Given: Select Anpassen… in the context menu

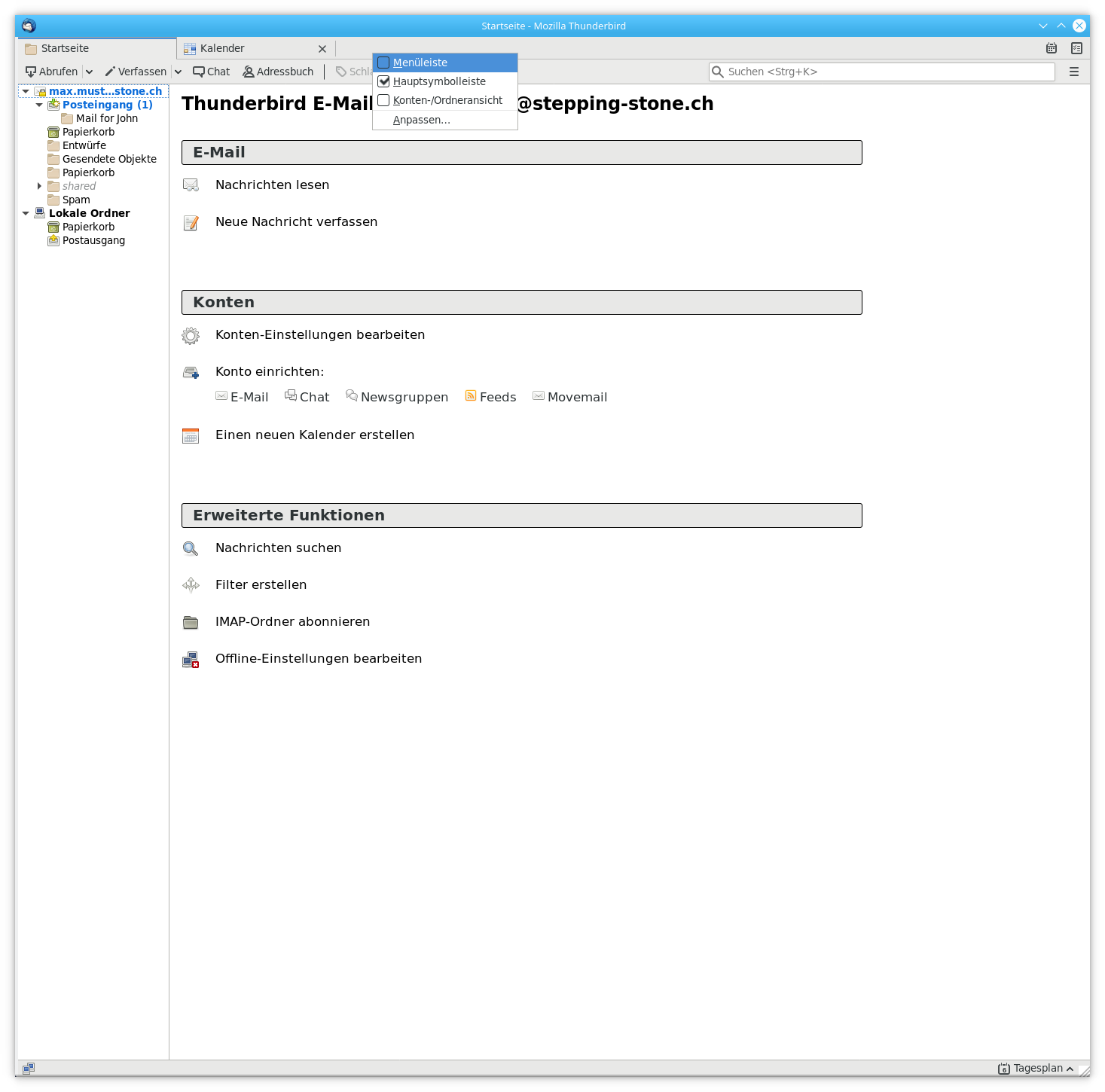Looking at the screenshot, I should (x=422, y=120).
